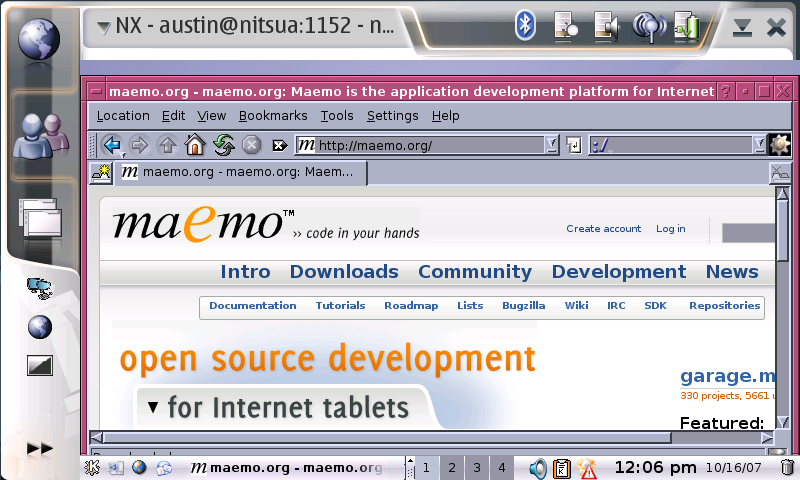
Task: Click the taskbar volume speaker icon
Action: pos(538,468)
